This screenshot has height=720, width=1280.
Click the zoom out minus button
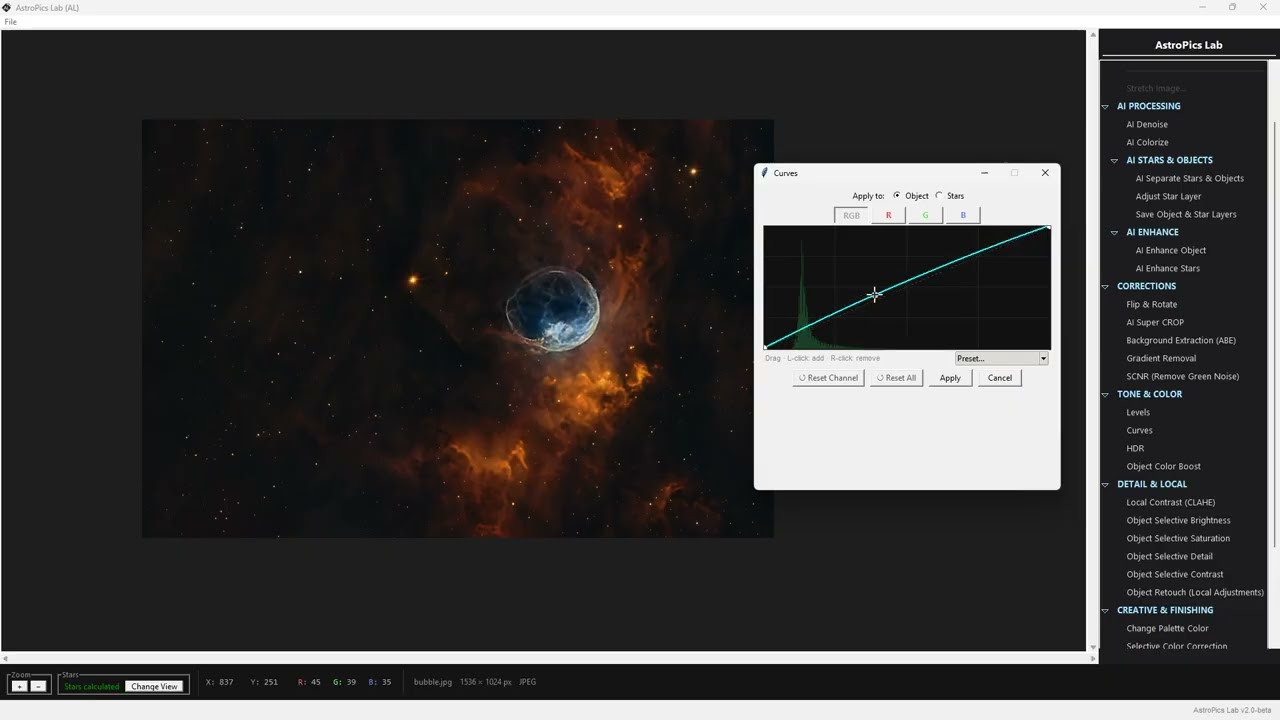[38, 686]
